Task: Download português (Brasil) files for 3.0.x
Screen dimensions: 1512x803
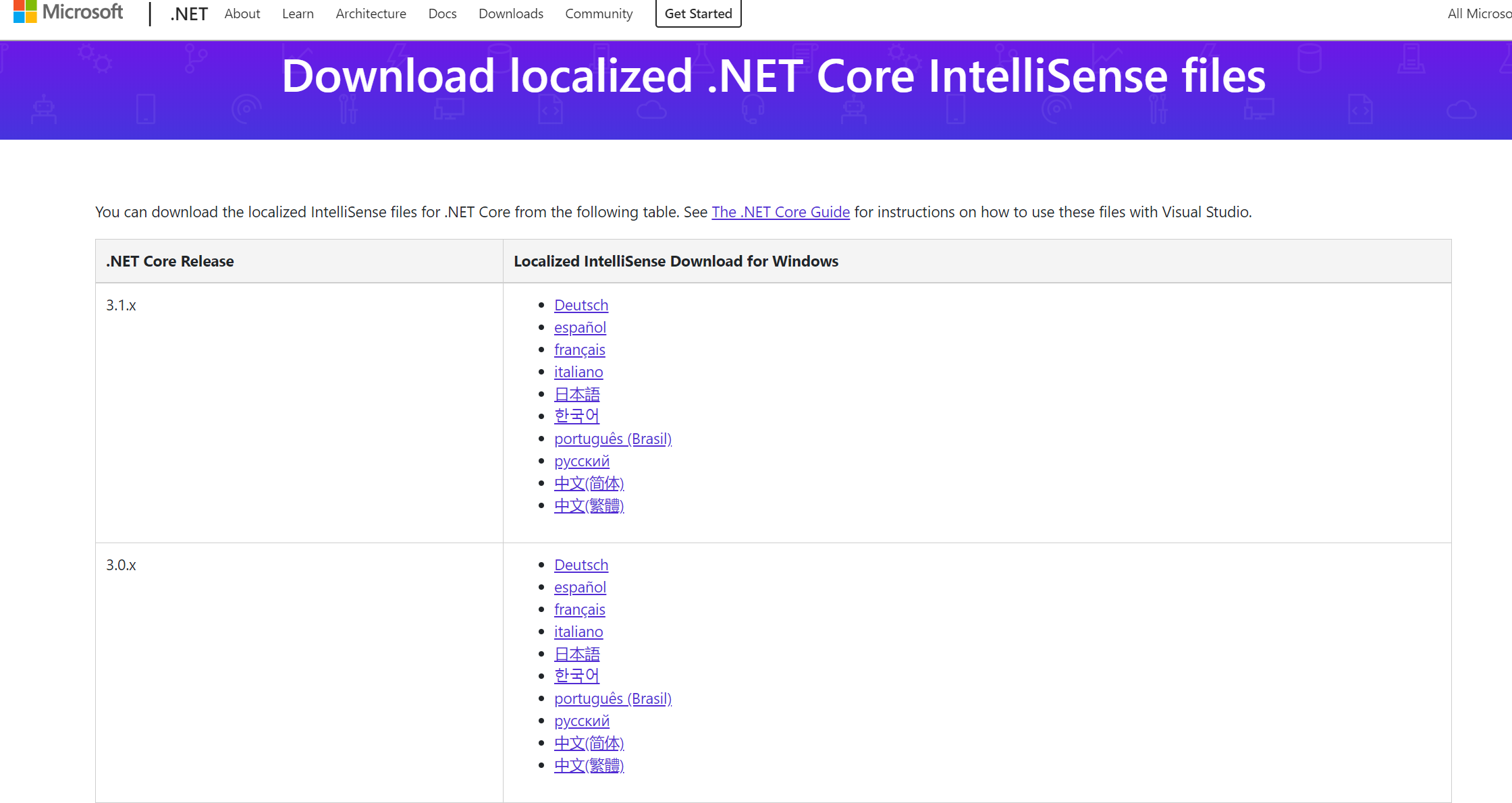Action: [613, 698]
